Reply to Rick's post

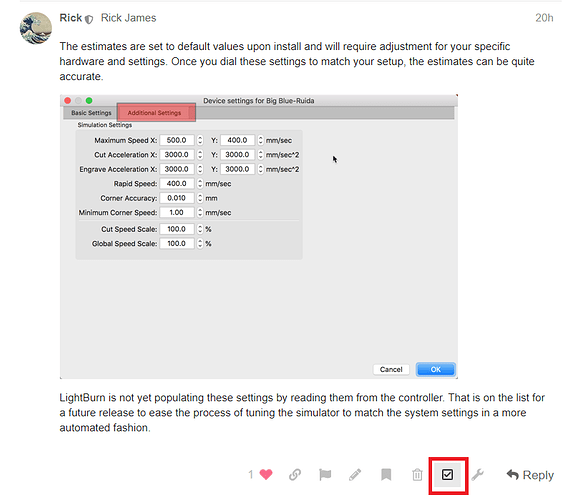click(x=530, y=475)
